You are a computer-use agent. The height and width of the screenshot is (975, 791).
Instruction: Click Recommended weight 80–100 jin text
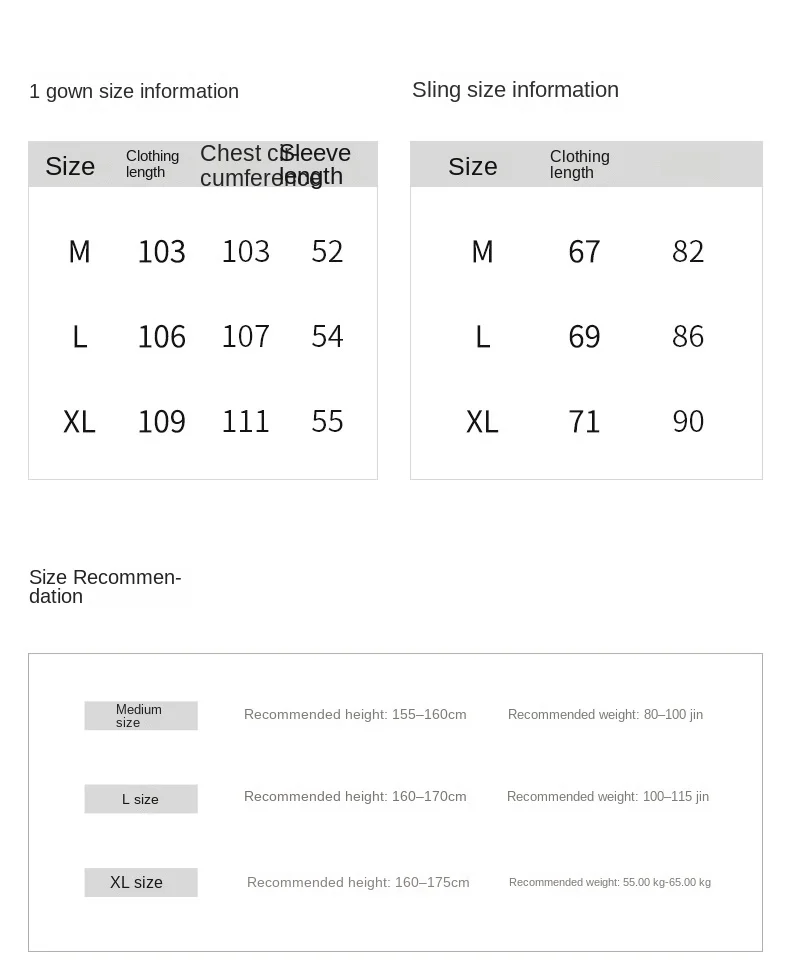tap(605, 714)
